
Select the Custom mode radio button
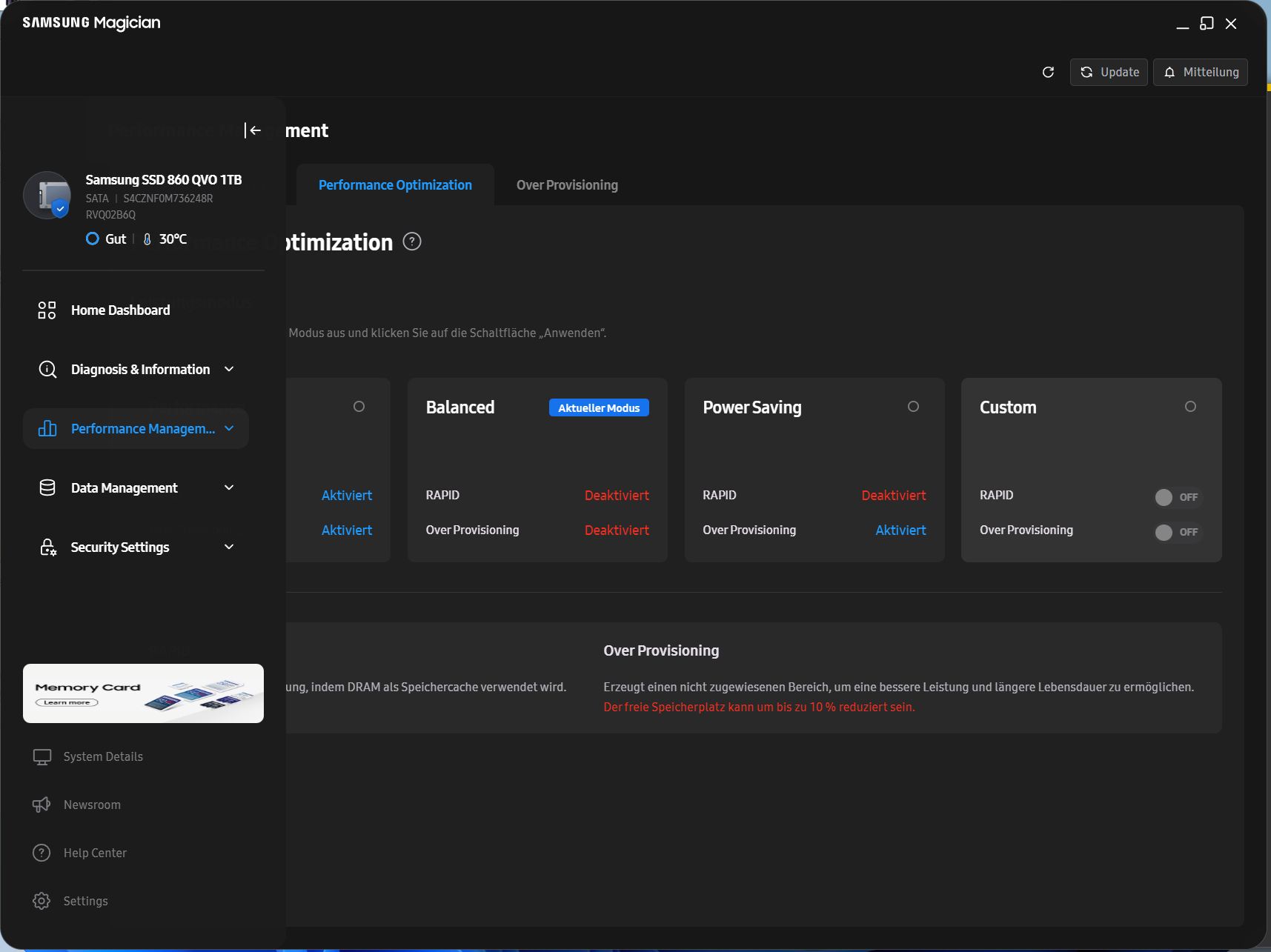(x=1190, y=407)
